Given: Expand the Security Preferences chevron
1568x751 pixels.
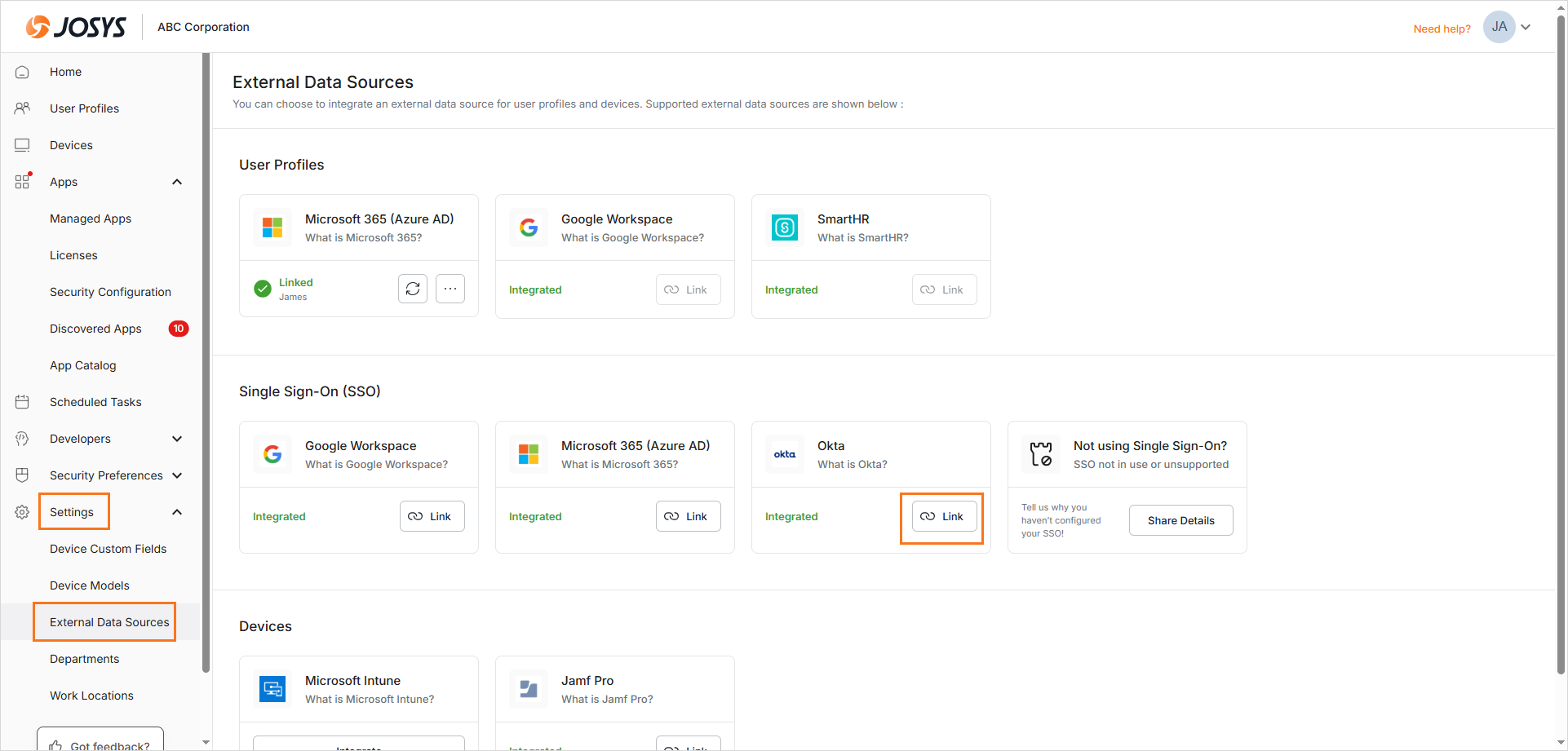Looking at the screenshot, I should [x=177, y=475].
